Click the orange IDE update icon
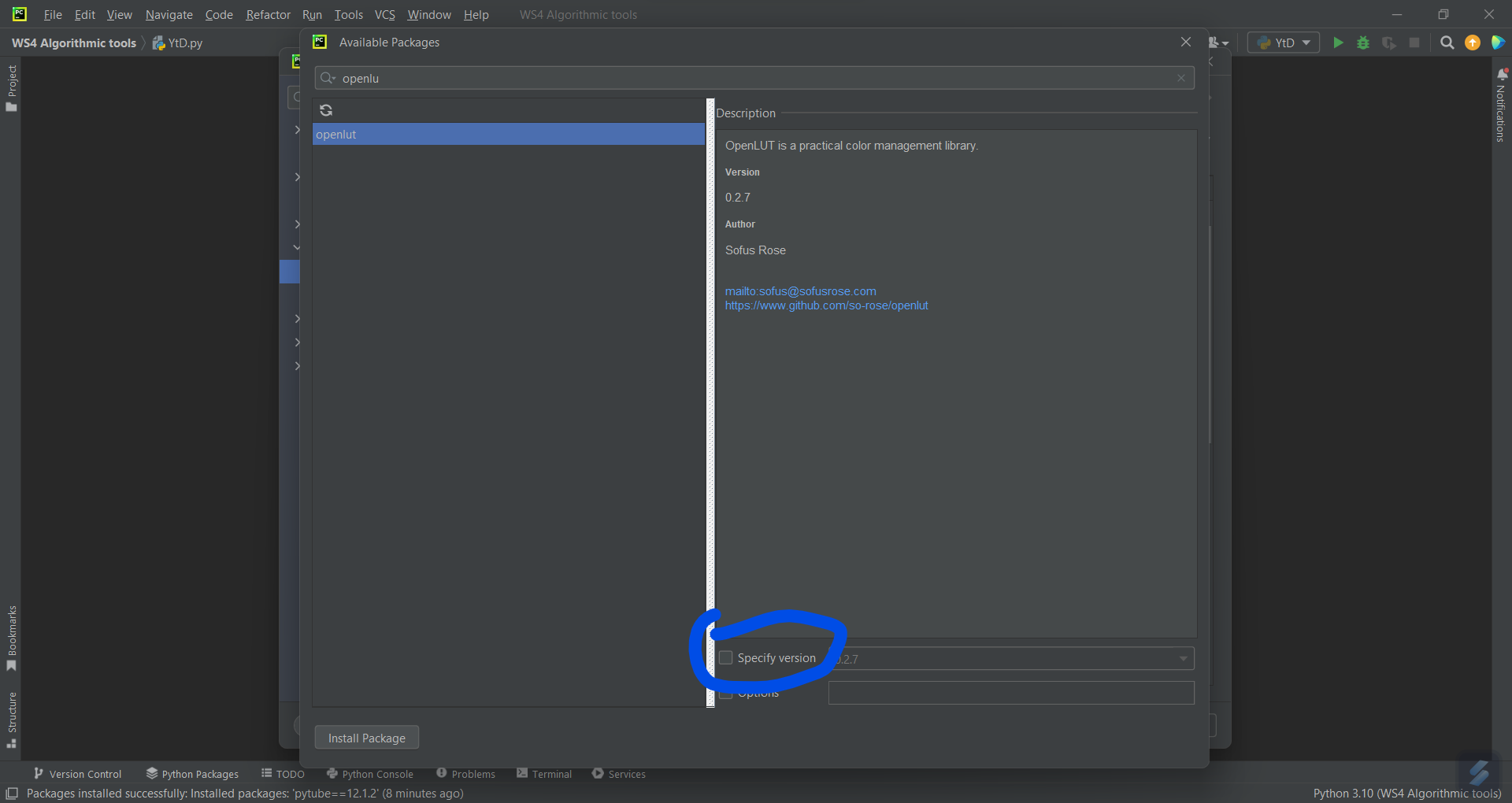The width and height of the screenshot is (1512, 803). (x=1473, y=43)
